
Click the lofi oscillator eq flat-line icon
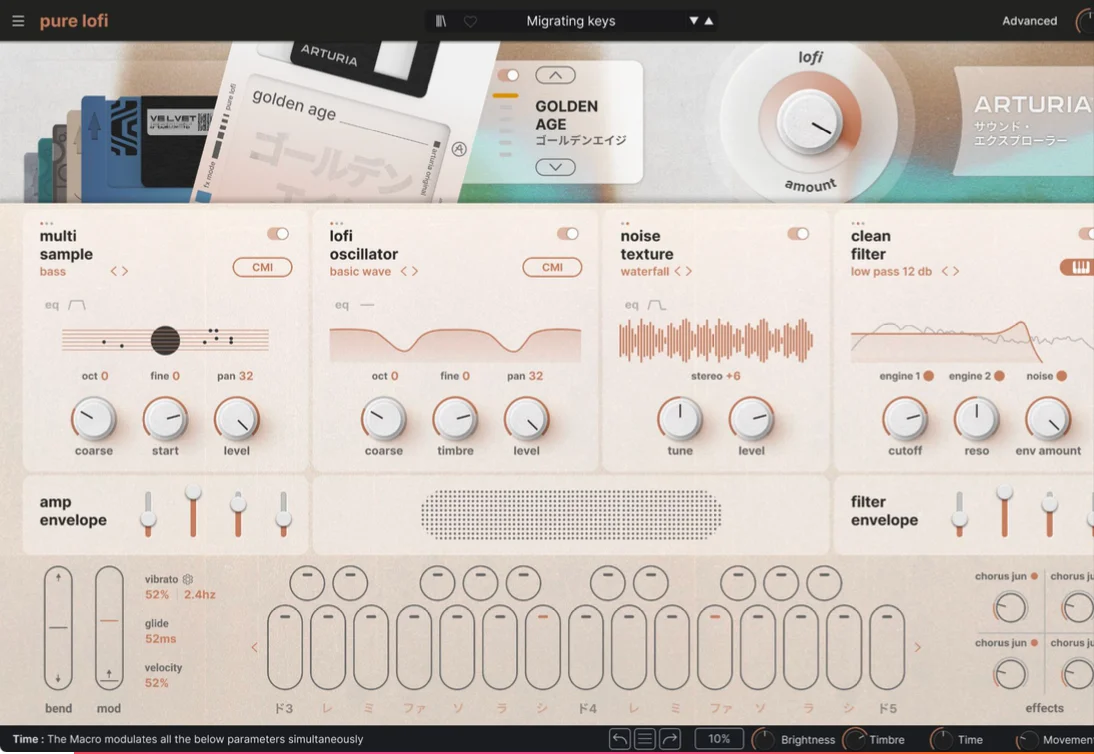(x=367, y=305)
